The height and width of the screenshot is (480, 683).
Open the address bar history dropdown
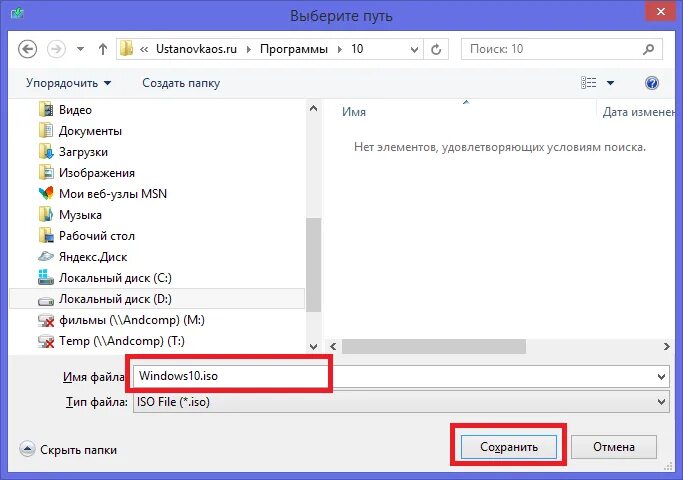415,50
